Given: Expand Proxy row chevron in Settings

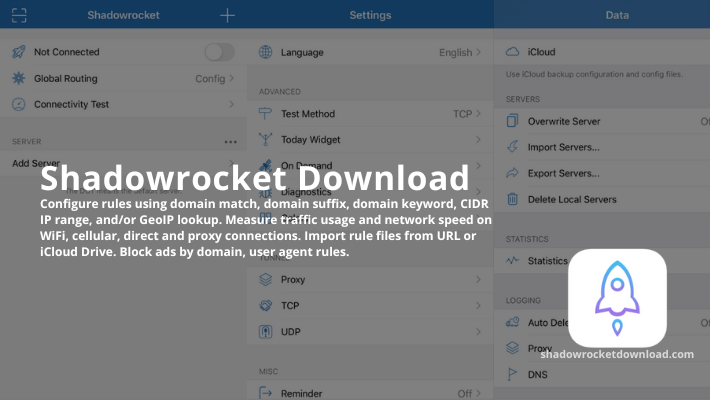Looking at the screenshot, I should click(478, 280).
